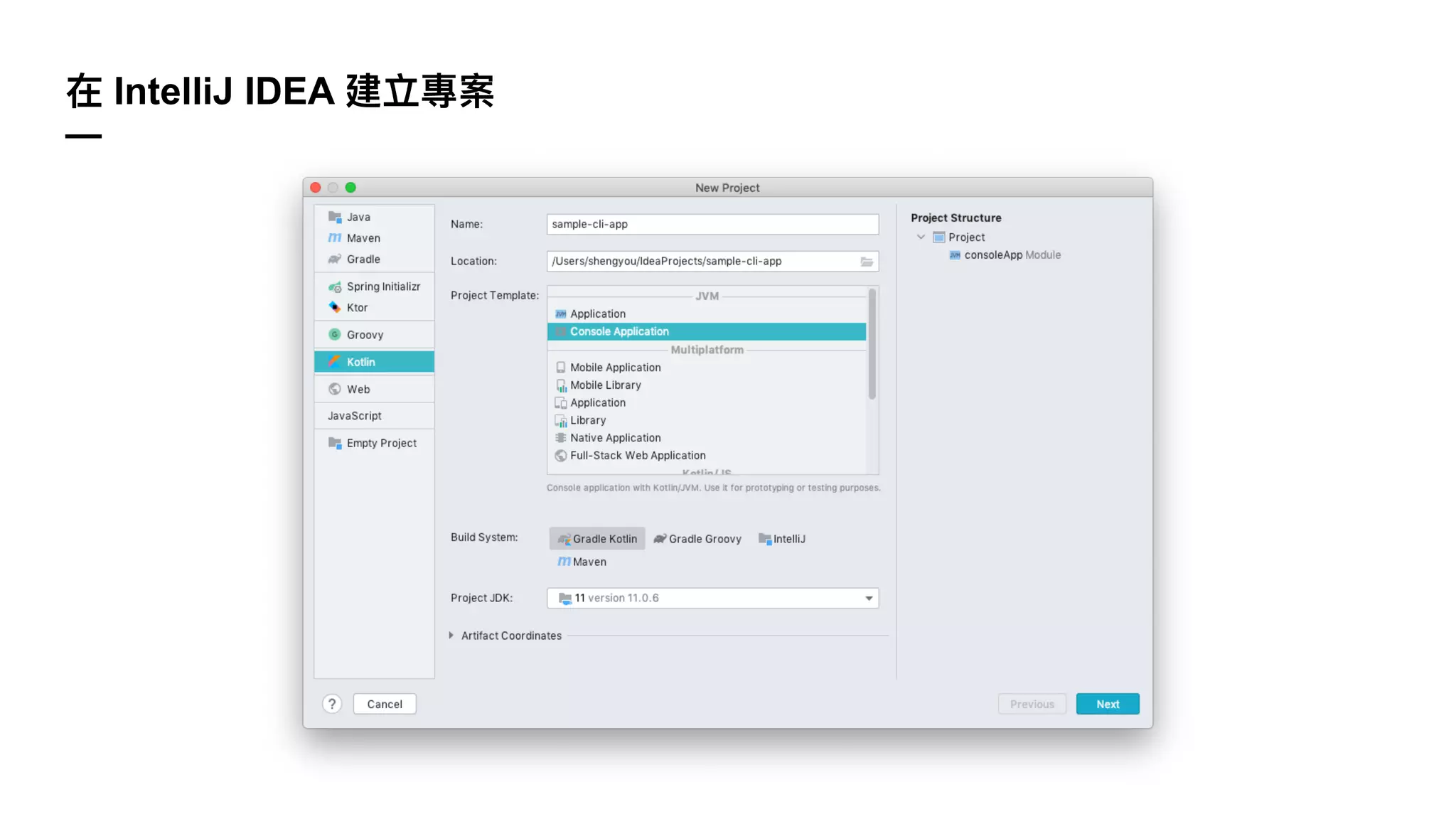Select Maven build system
The image size is (1456, 819).
(582, 562)
